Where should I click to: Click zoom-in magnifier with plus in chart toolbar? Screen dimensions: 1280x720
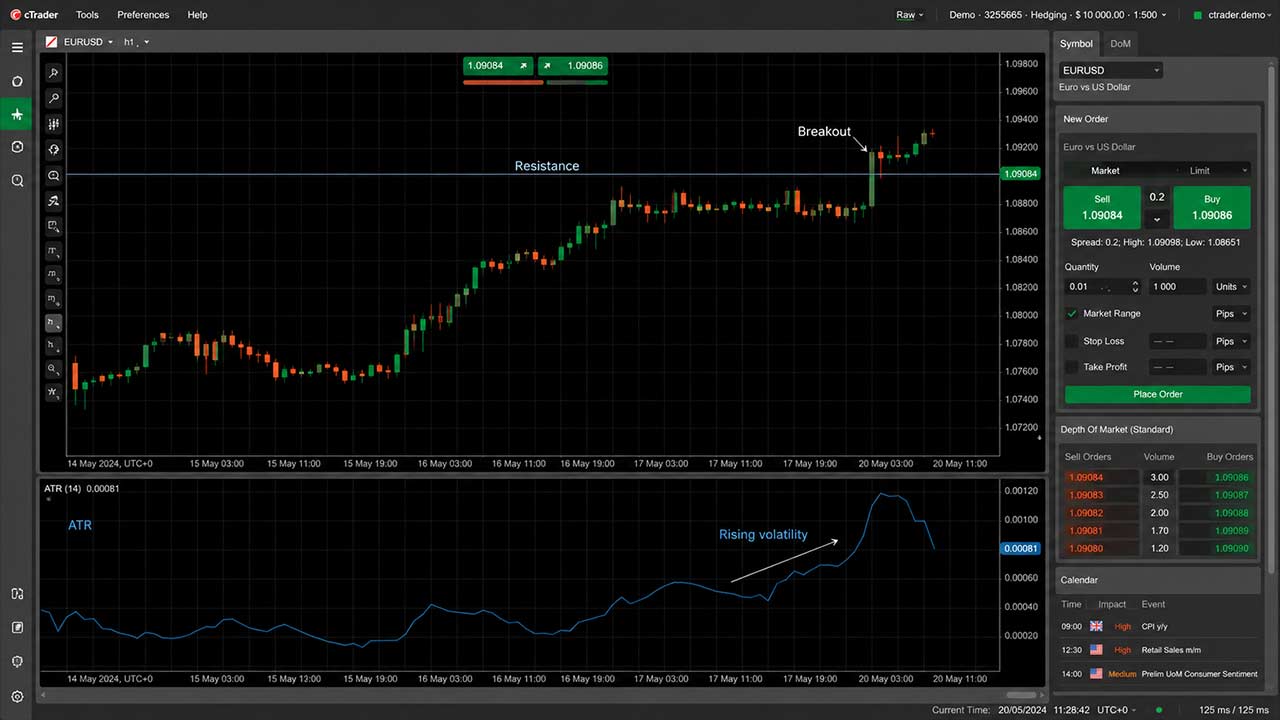54,175
